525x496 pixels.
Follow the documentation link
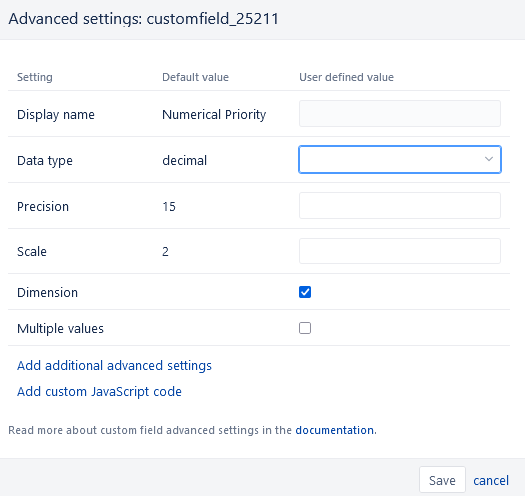pos(334,430)
